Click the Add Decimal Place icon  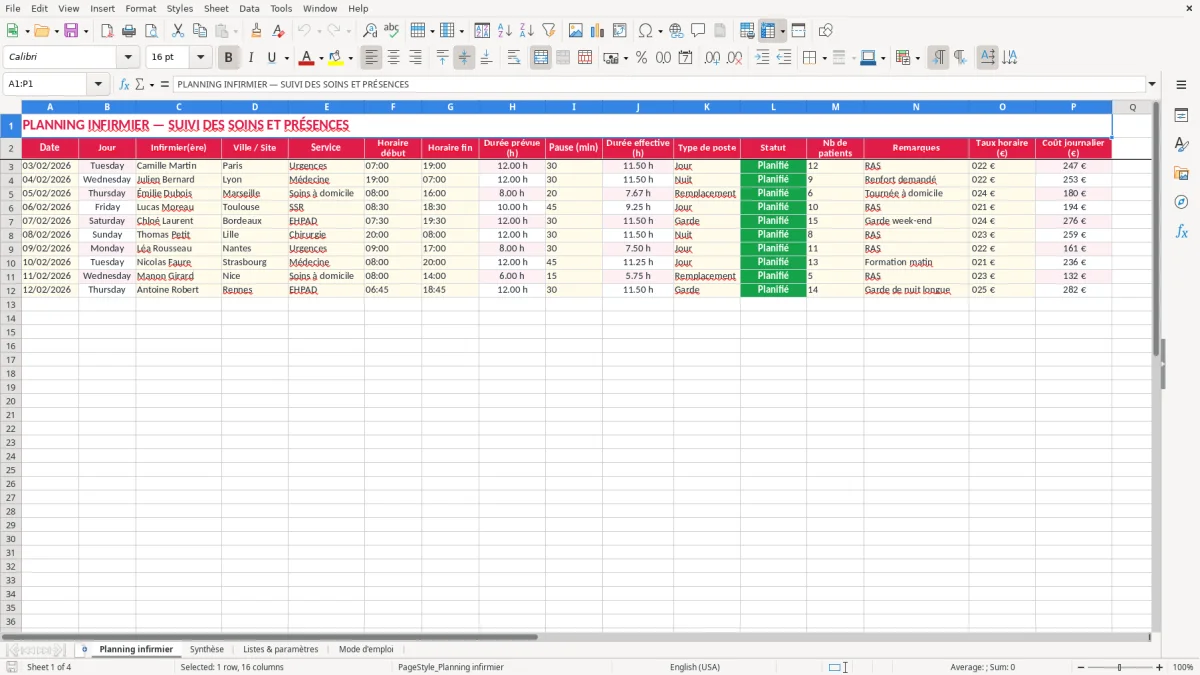tap(713, 58)
